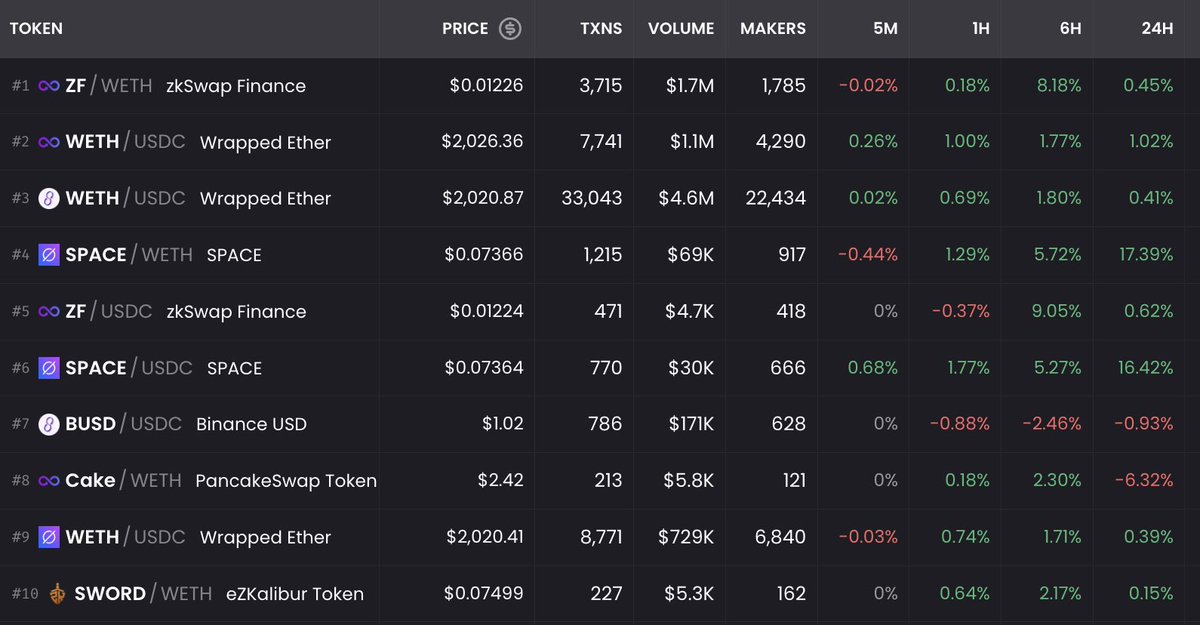Click the rank label #10

(x=24, y=594)
